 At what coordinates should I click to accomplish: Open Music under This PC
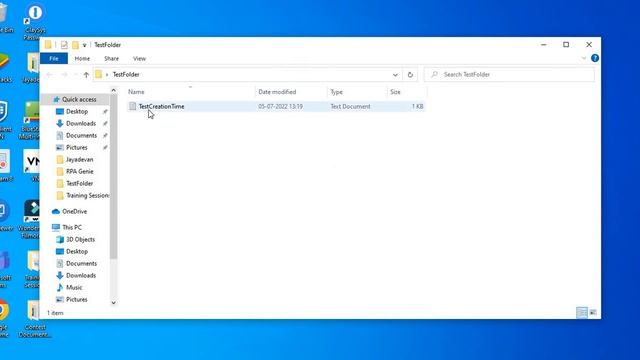tap(74, 288)
